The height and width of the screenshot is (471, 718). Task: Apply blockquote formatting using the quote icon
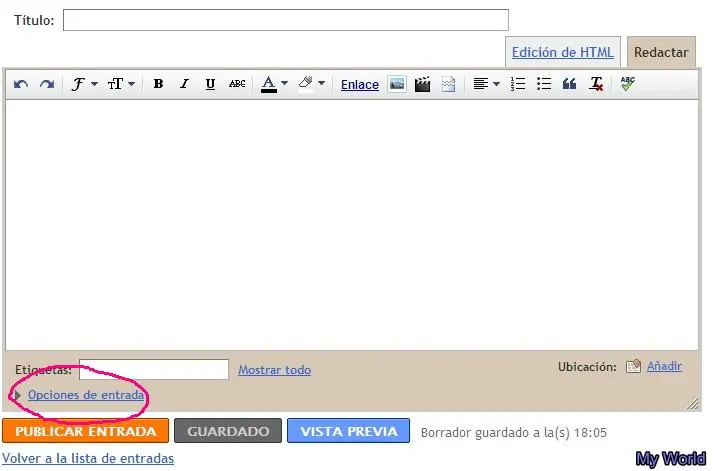(569, 84)
